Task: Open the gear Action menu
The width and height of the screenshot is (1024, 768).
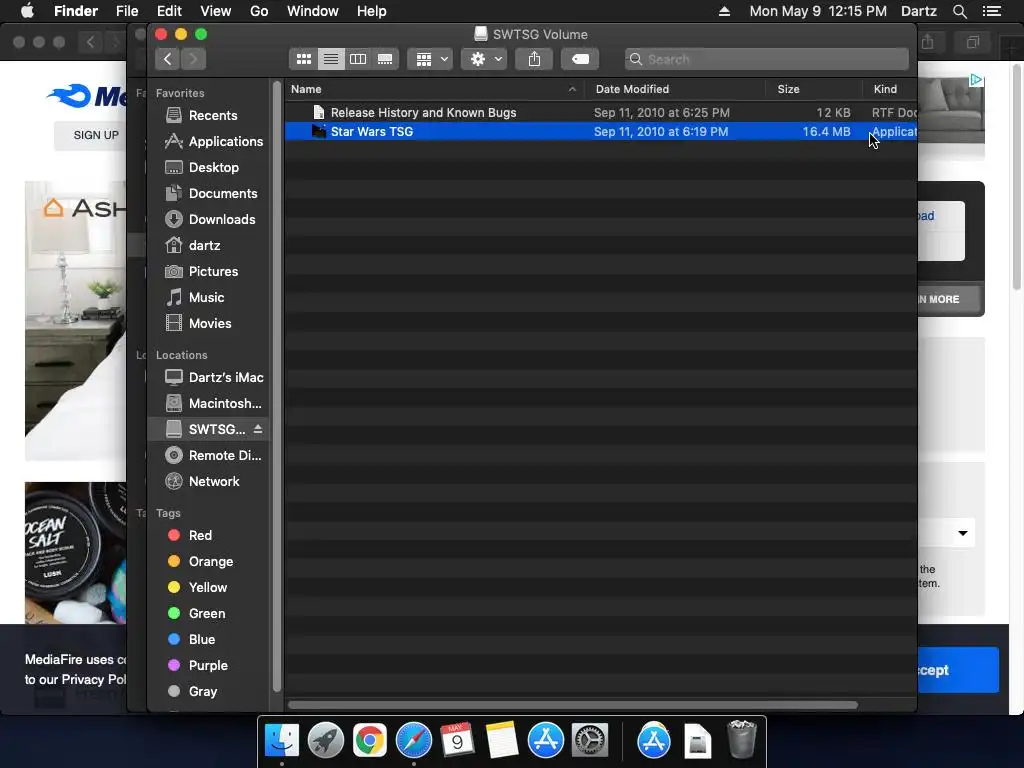Action: [485, 59]
